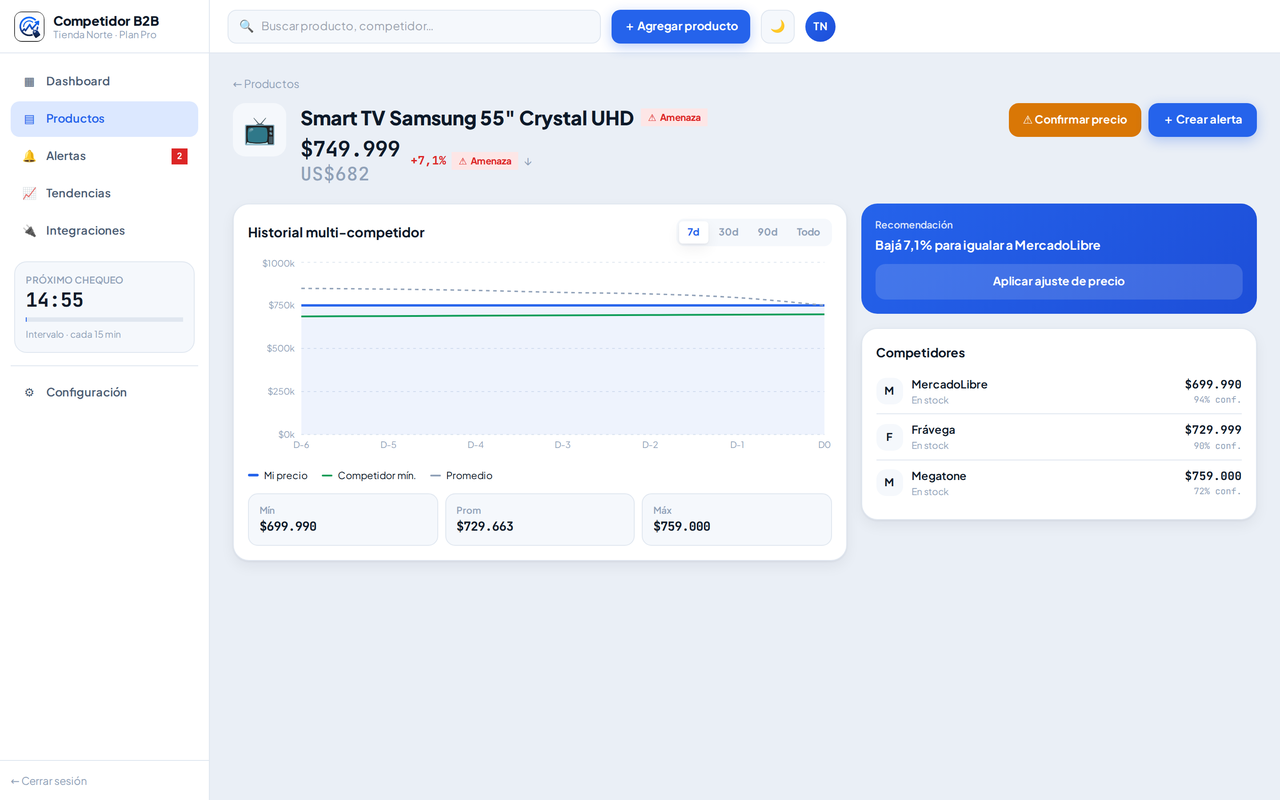
Task: Click the 72% conf. label
Action: tap(1217, 492)
